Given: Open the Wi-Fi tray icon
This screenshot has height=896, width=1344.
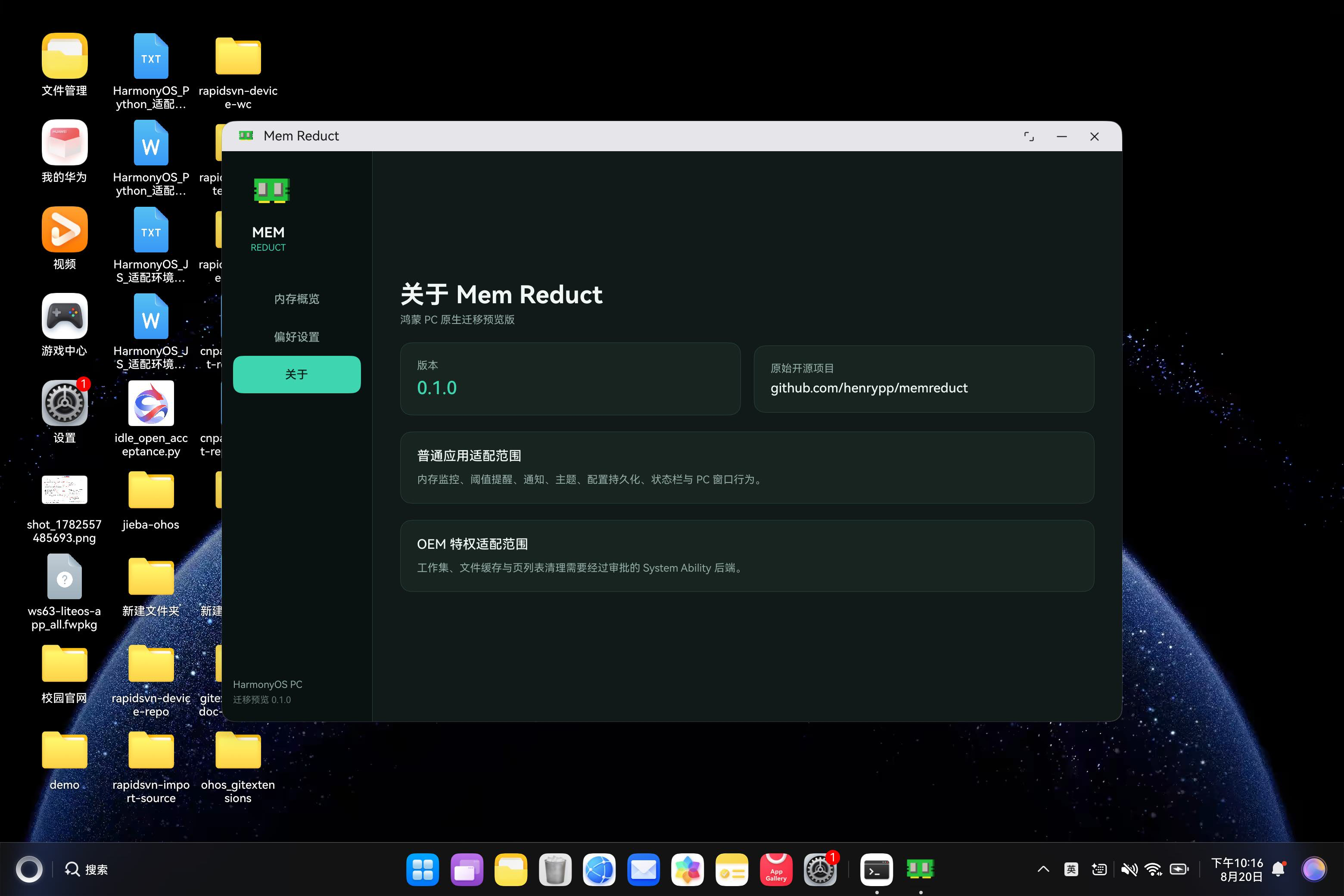Looking at the screenshot, I should (1154, 869).
